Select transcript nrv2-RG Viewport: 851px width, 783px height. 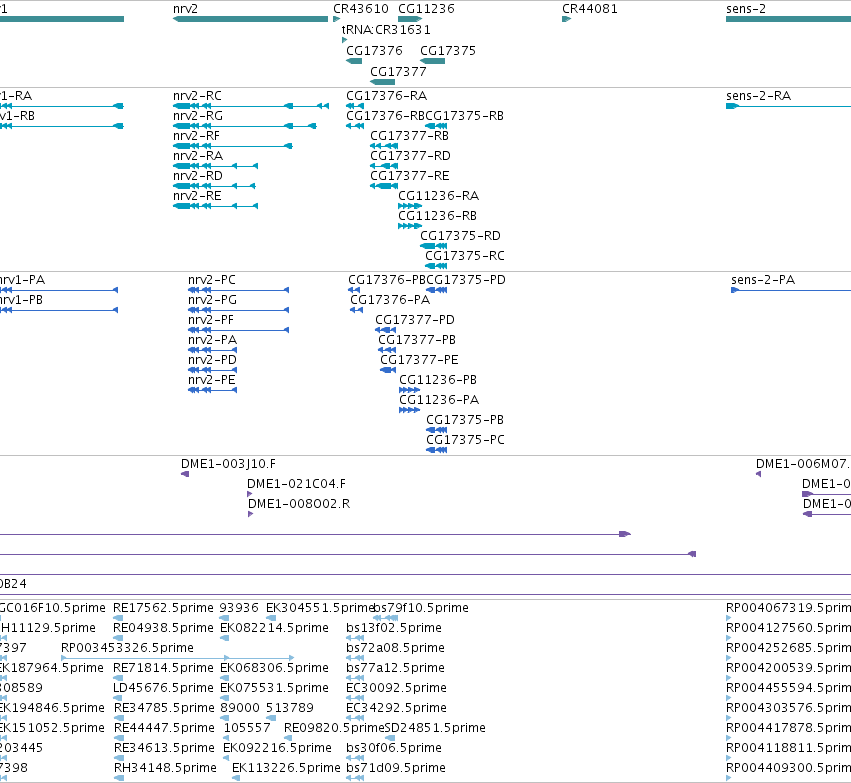point(198,116)
